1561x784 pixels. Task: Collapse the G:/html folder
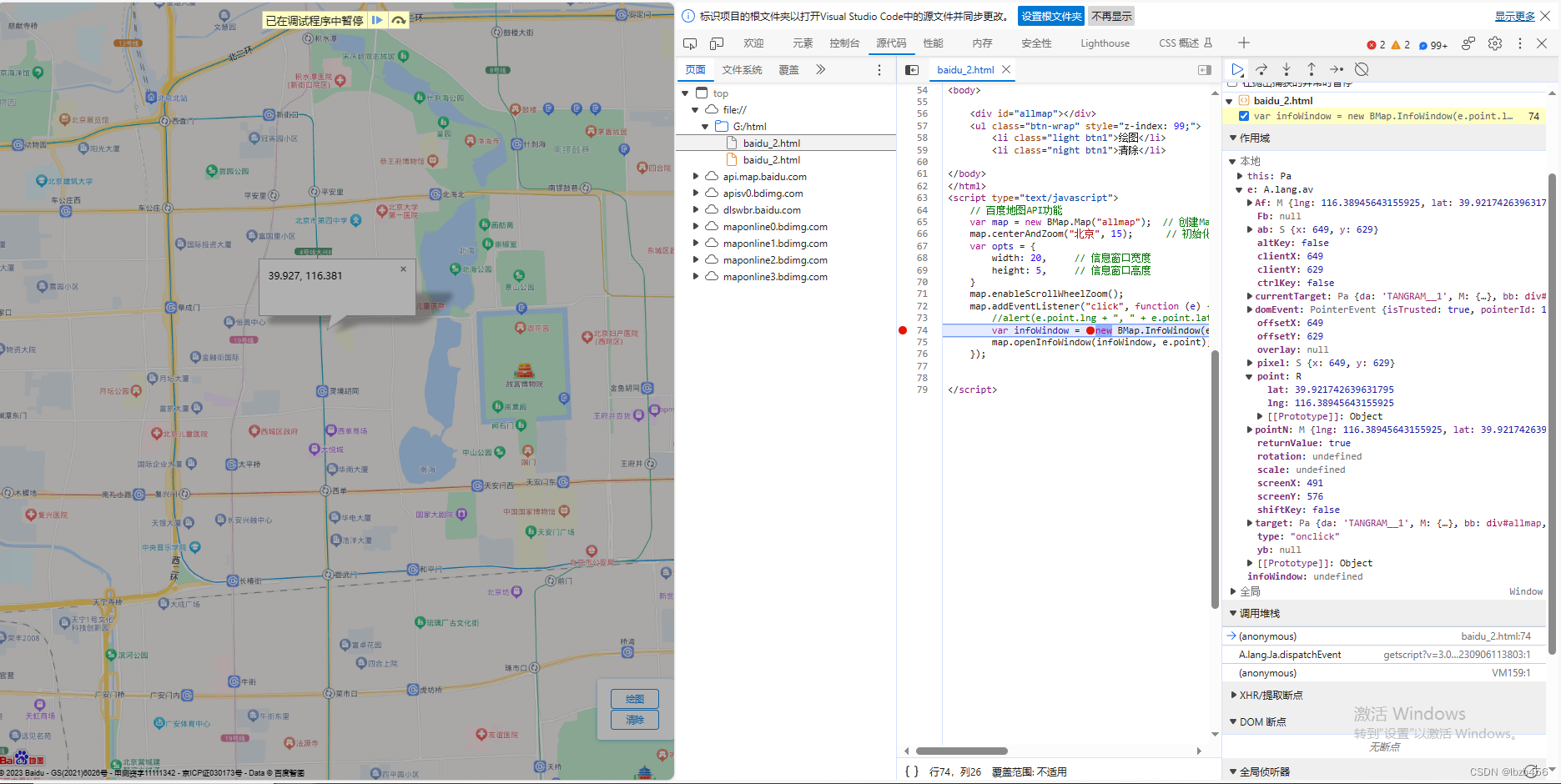pos(705,127)
